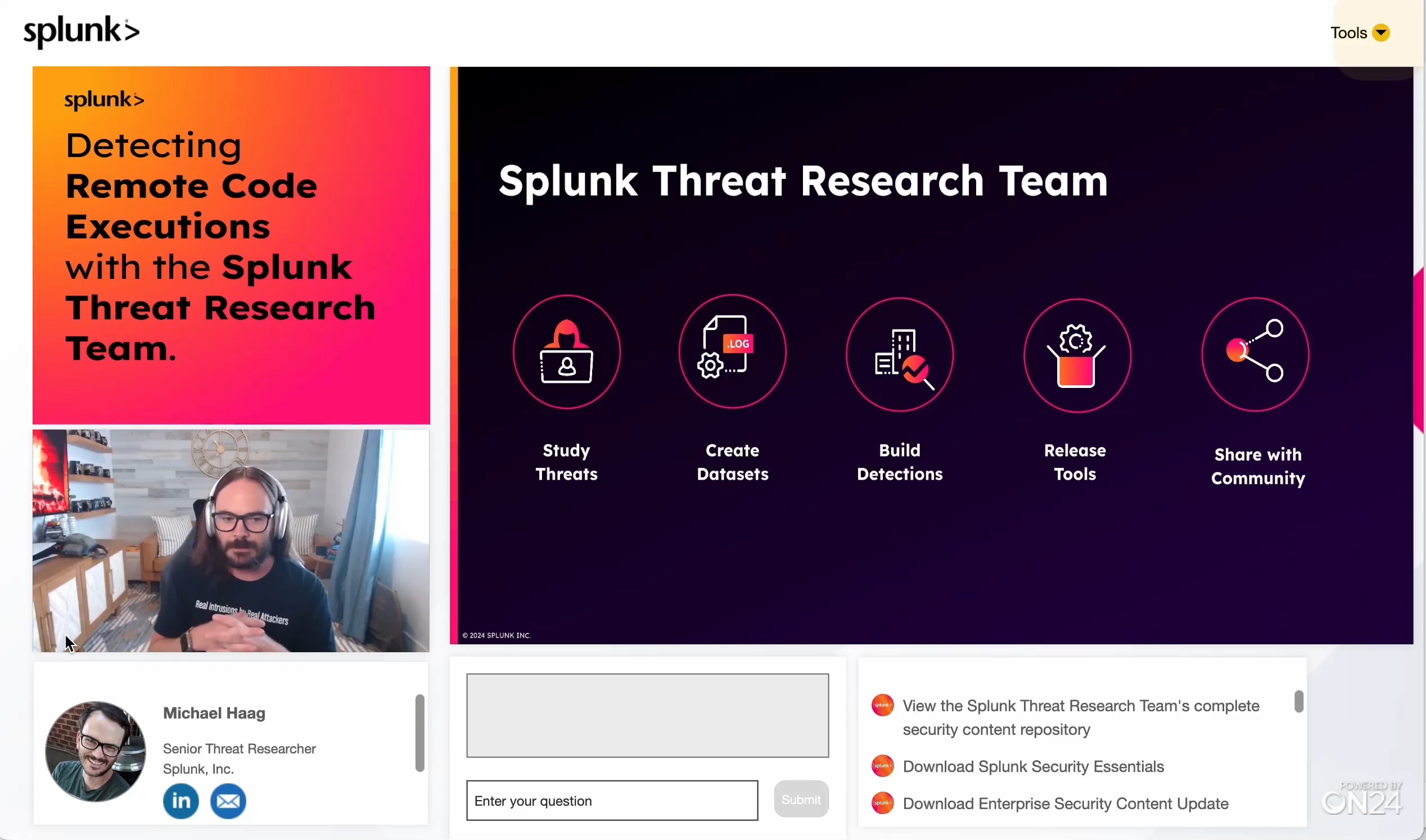The width and height of the screenshot is (1426, 840).
Task: Click the presenter webcam video thumbnail
Action: click(x=231, y=540)
